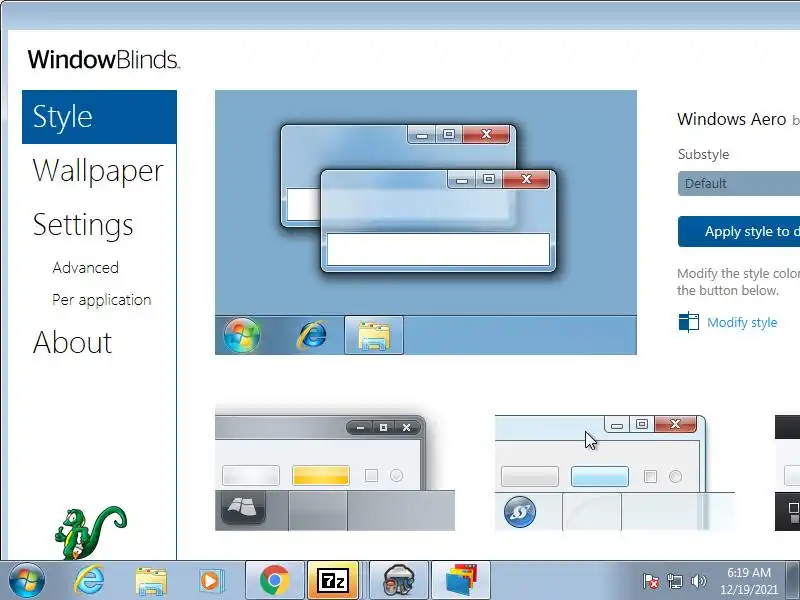
Task: Open Windows Explorer from the taskbar
Action: 151,581
